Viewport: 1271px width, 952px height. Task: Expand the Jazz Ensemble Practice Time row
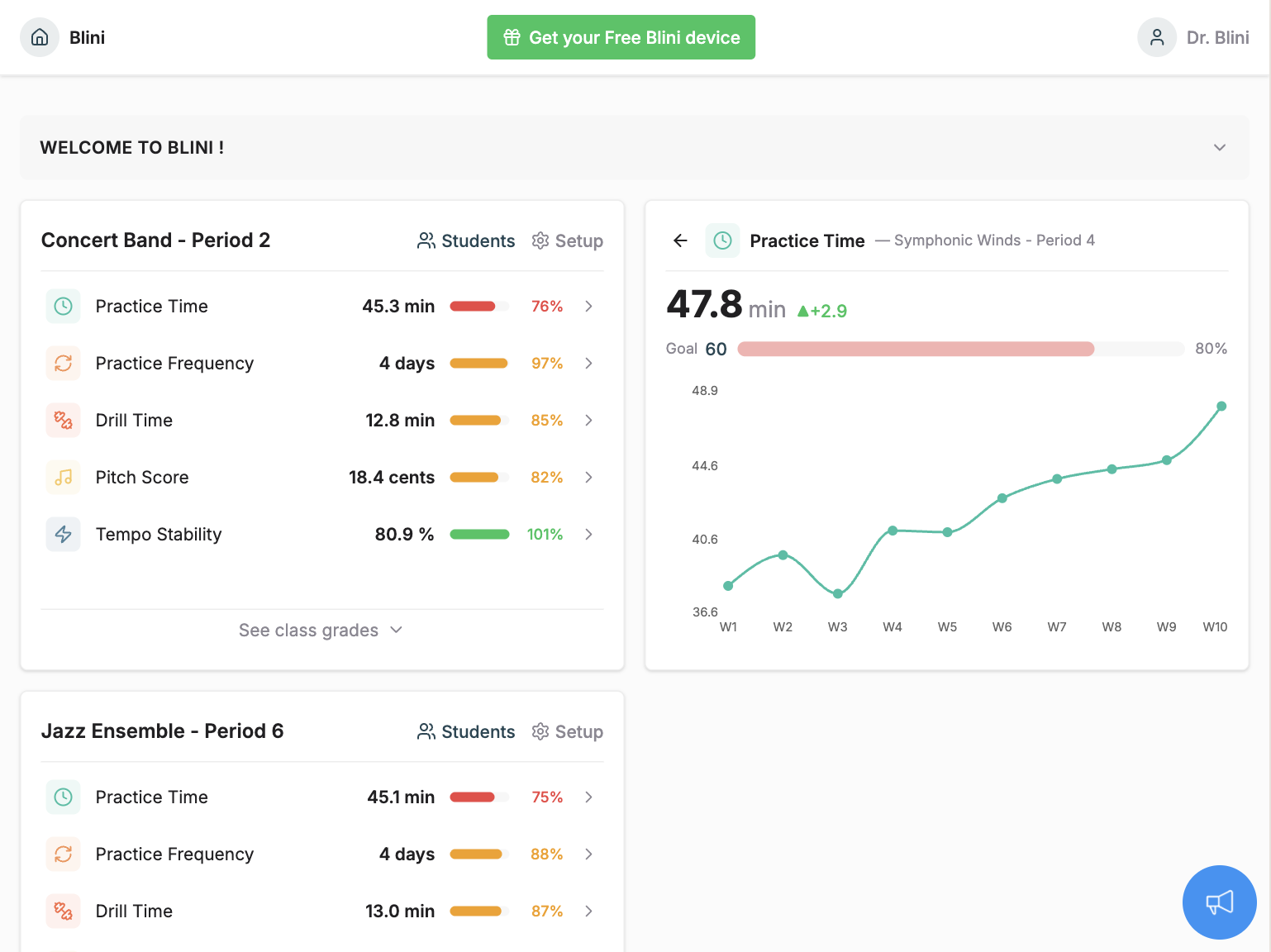[x=588, y=797]
